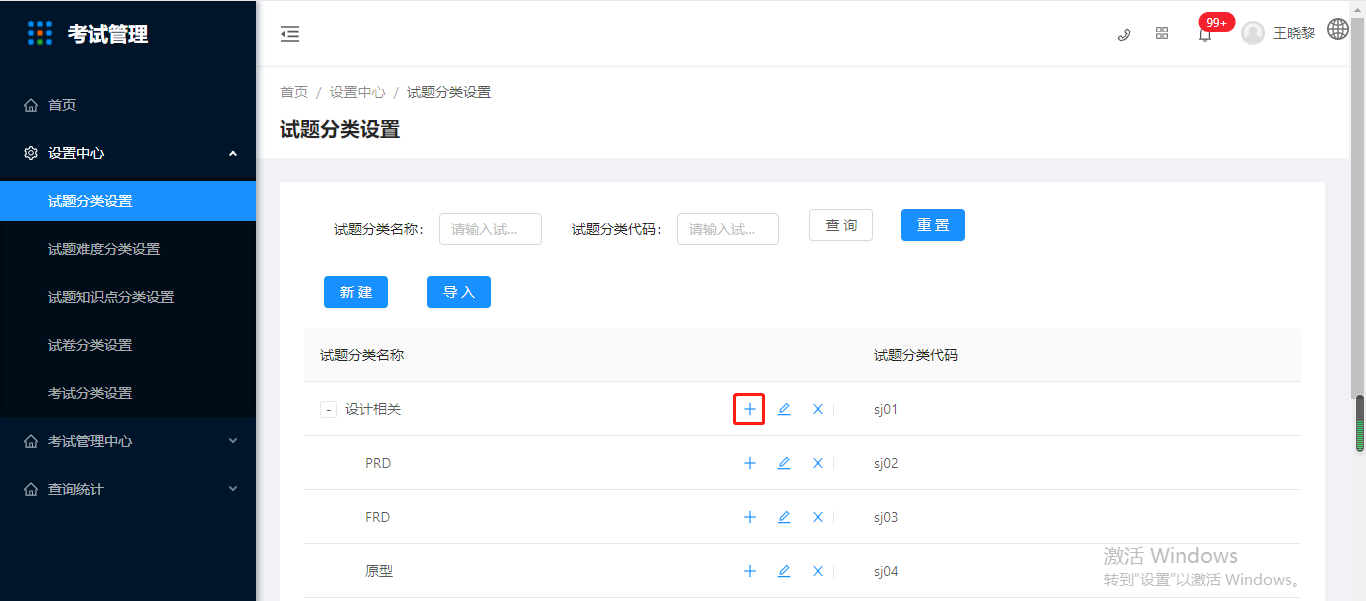The height and width of the screenshot is (601, 1366).
Task: Click the phone icon in the header
Action: (x=1124, y=34)
